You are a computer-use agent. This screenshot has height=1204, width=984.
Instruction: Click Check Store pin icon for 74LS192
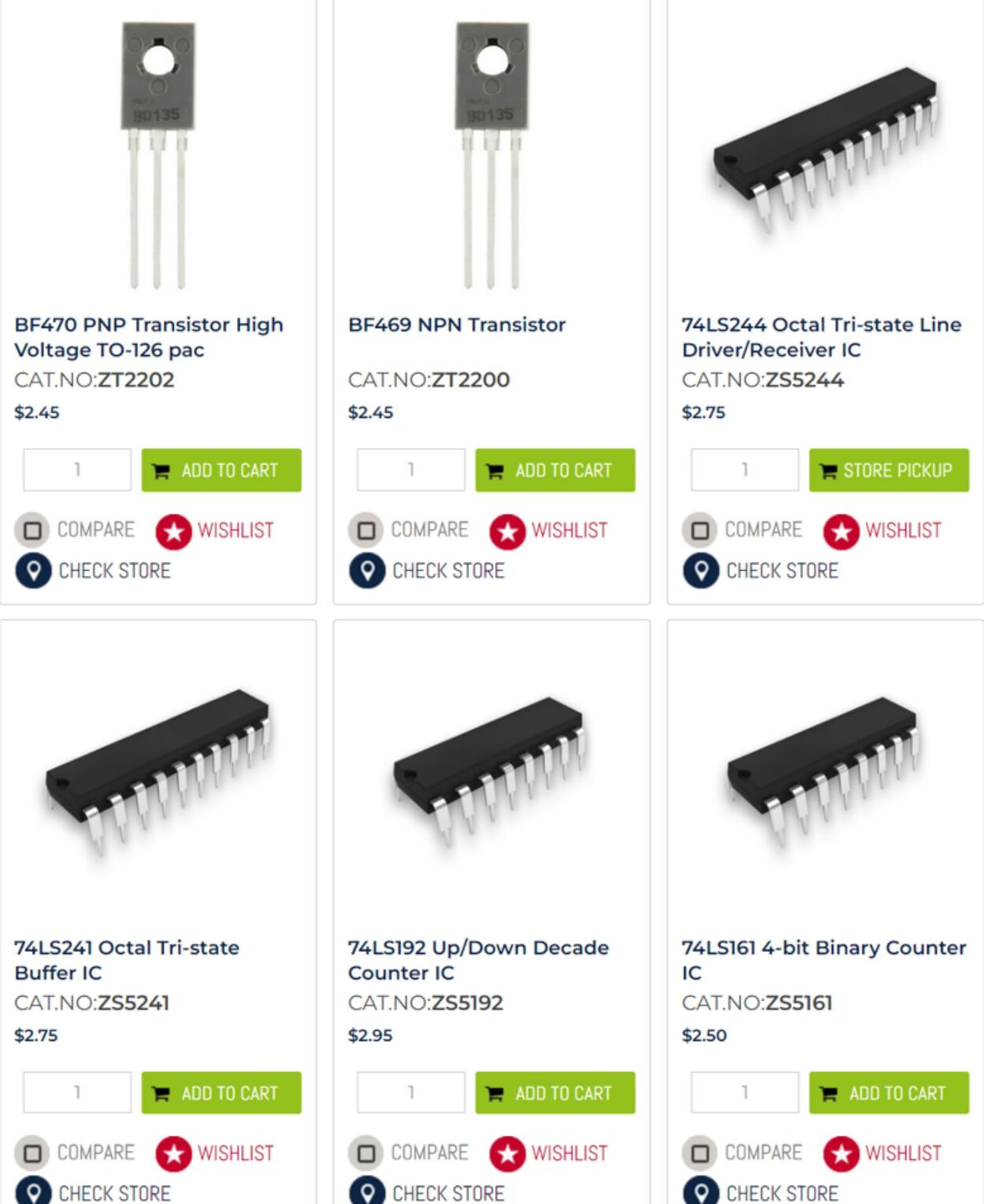coord(367,1192)
